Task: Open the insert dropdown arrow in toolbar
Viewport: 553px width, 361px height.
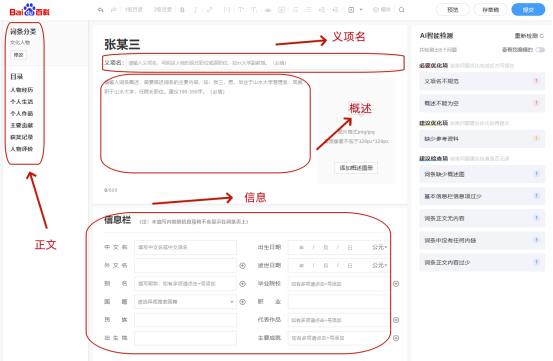Action: point(361,10)
